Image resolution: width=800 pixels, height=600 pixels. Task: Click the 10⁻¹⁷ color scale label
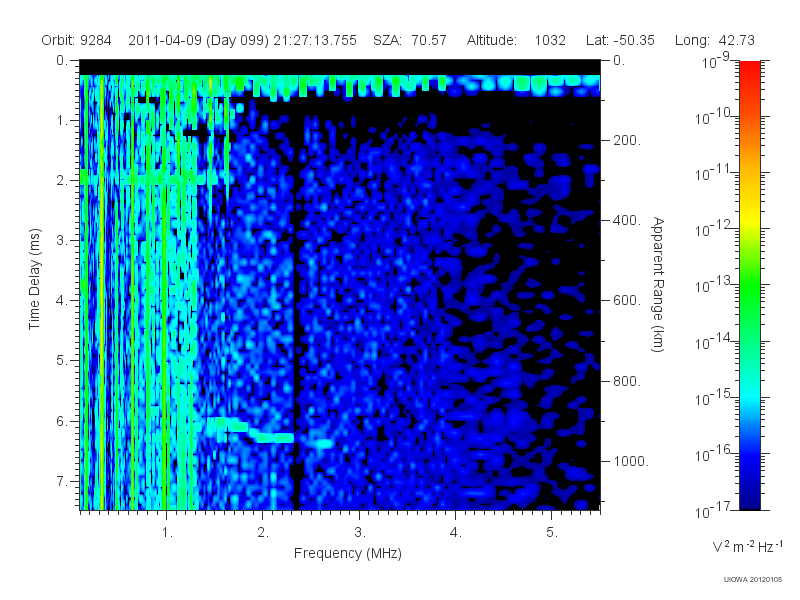(713, 510)
